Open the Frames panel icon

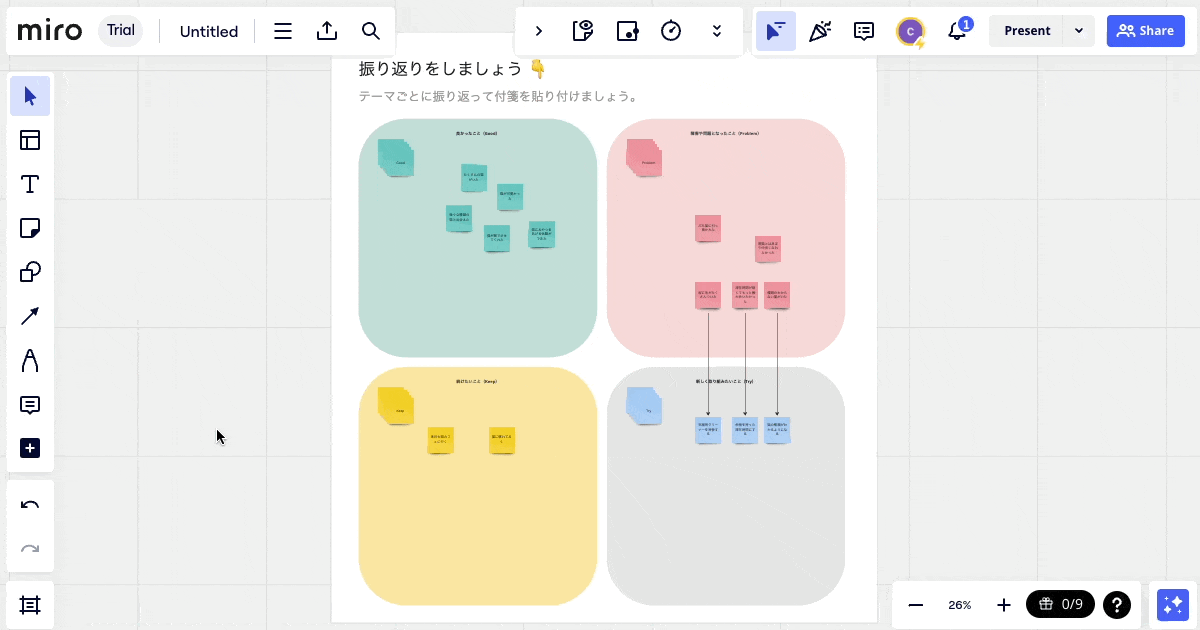30,605
